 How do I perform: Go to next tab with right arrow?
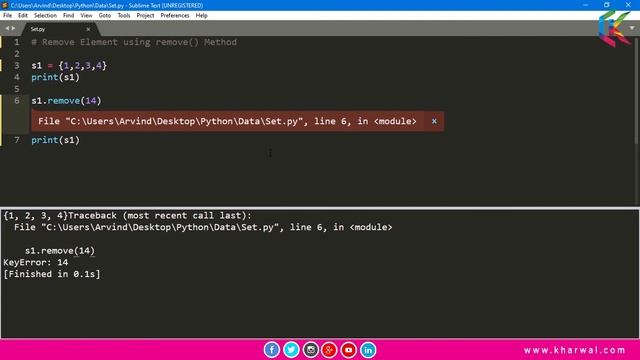click(x=13, y=28)
